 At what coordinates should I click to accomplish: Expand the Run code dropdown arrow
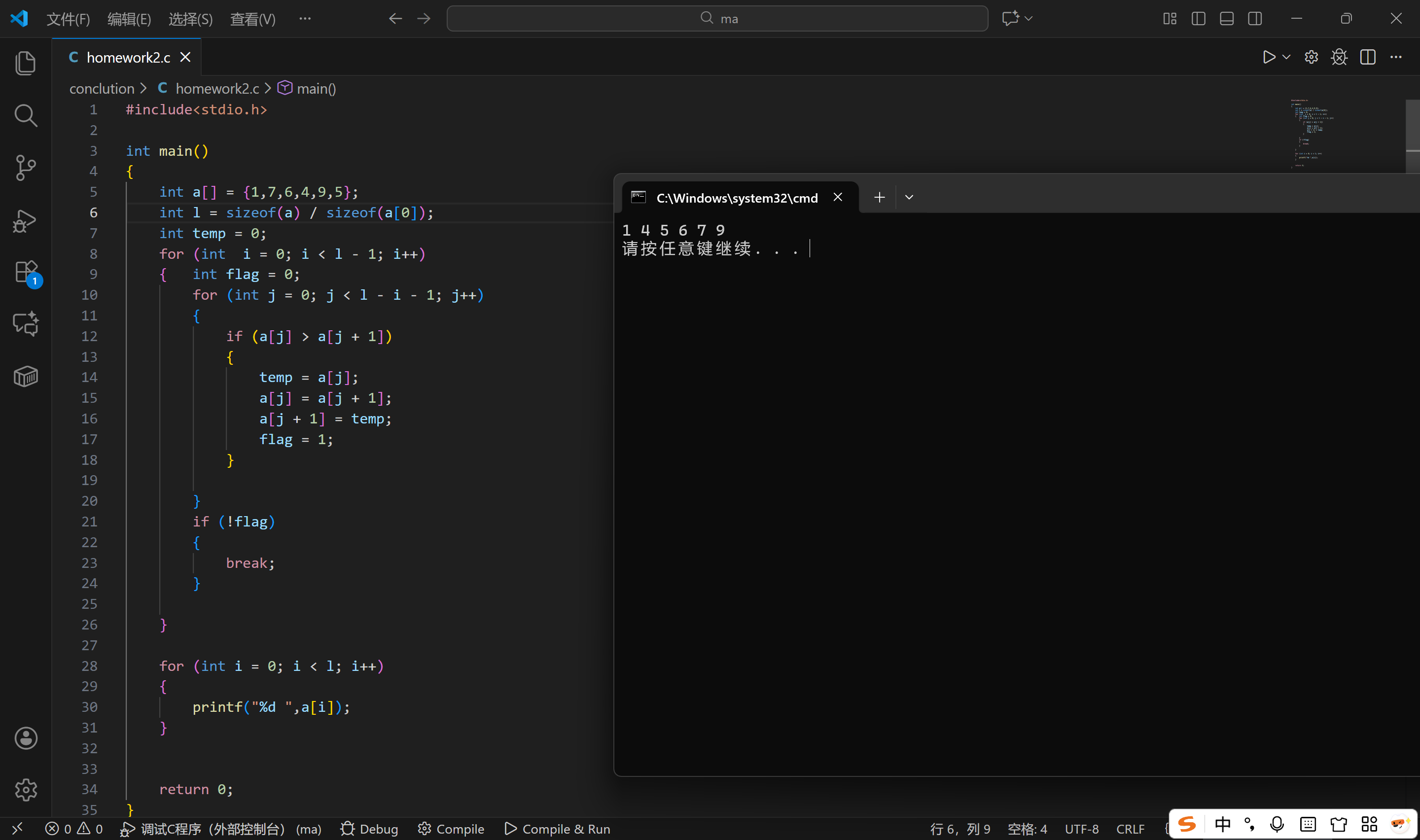(1286, 57)
